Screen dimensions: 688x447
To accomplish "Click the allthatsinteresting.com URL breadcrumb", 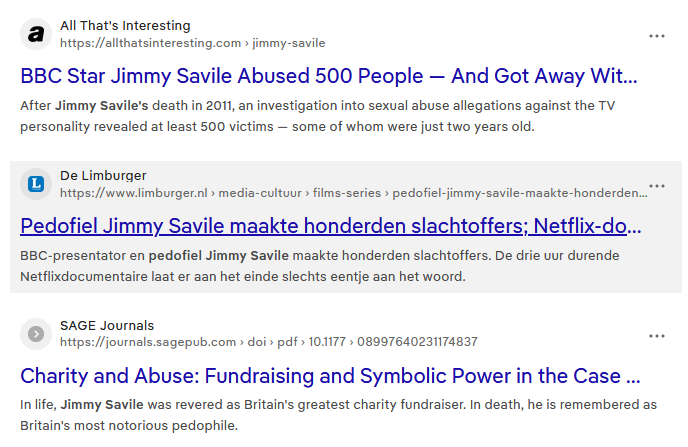I will [150, 43].
